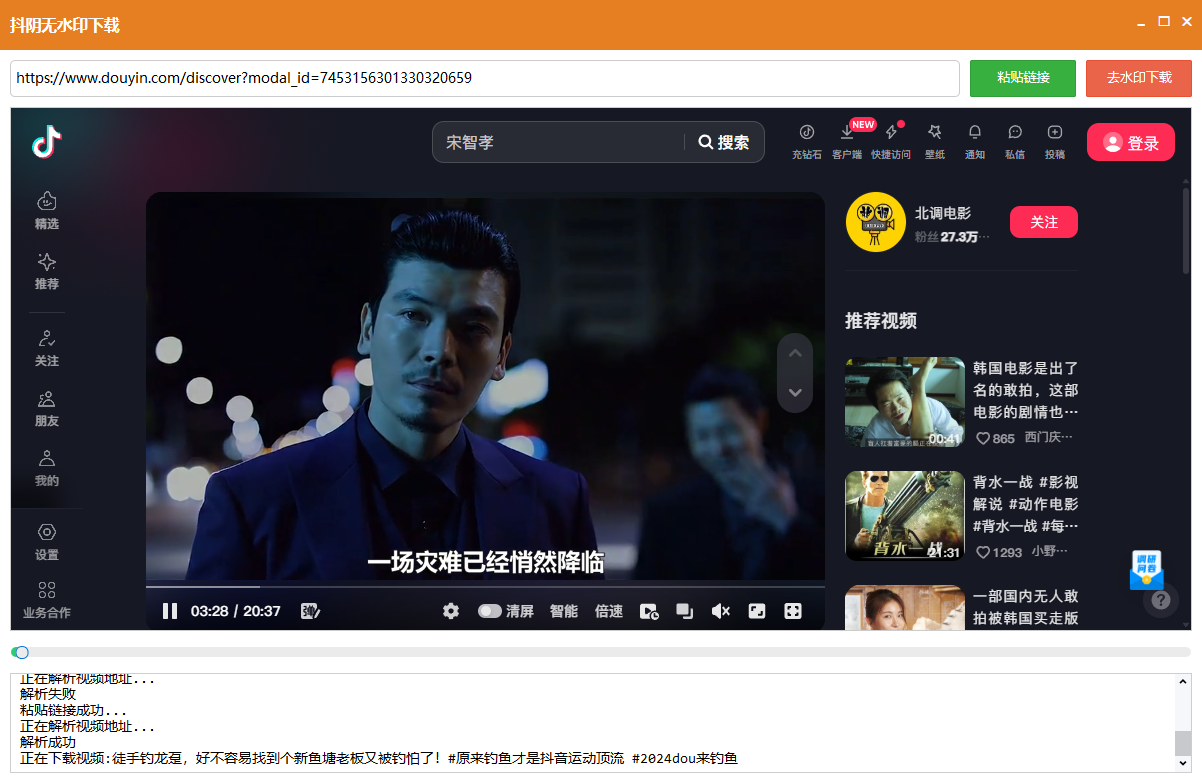Click the 推荐视频 section heading
The width and height of the screenshot is (1202, 783).
(x=881, y=321)
